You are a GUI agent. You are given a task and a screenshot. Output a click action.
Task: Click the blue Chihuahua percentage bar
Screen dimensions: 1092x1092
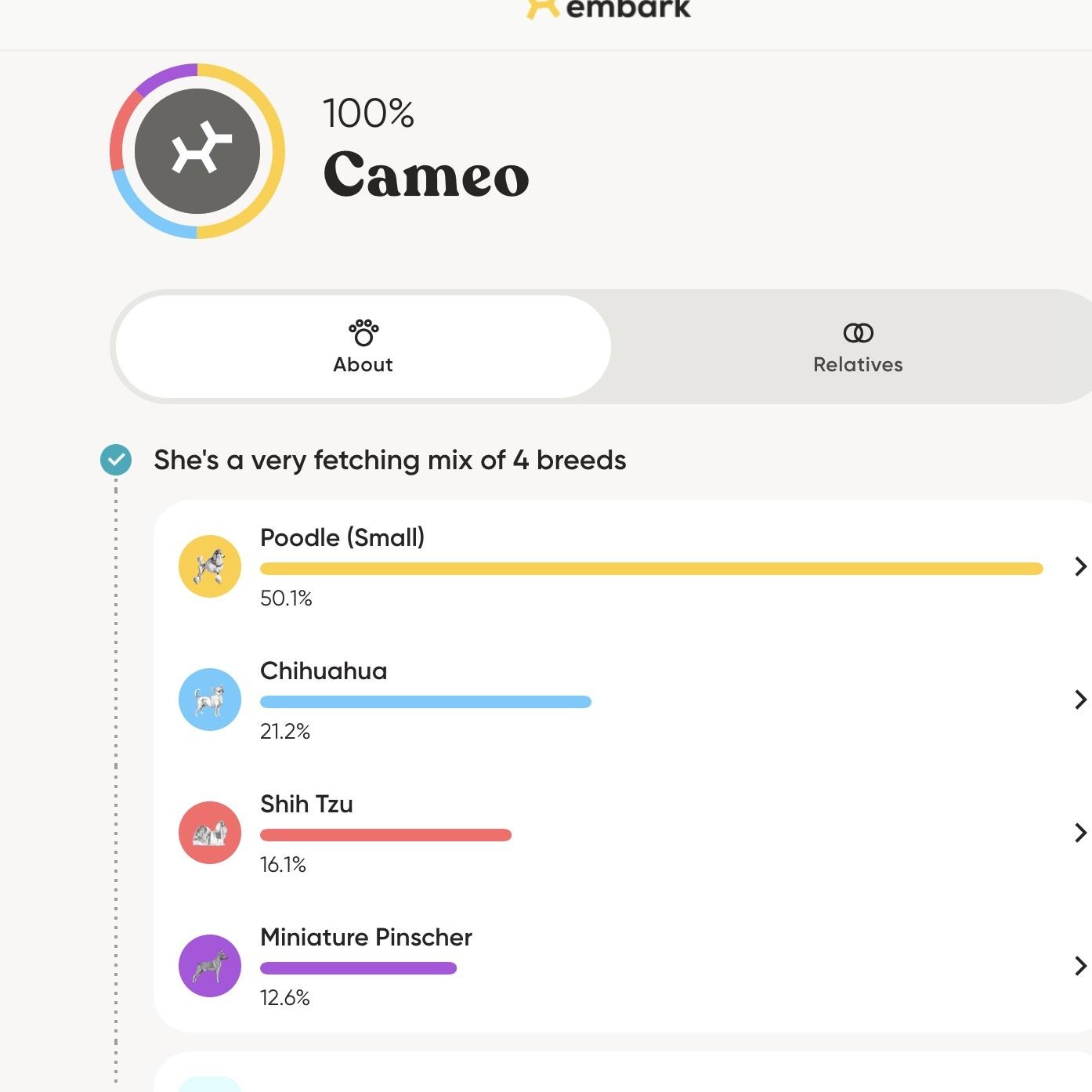click(425, 702)
